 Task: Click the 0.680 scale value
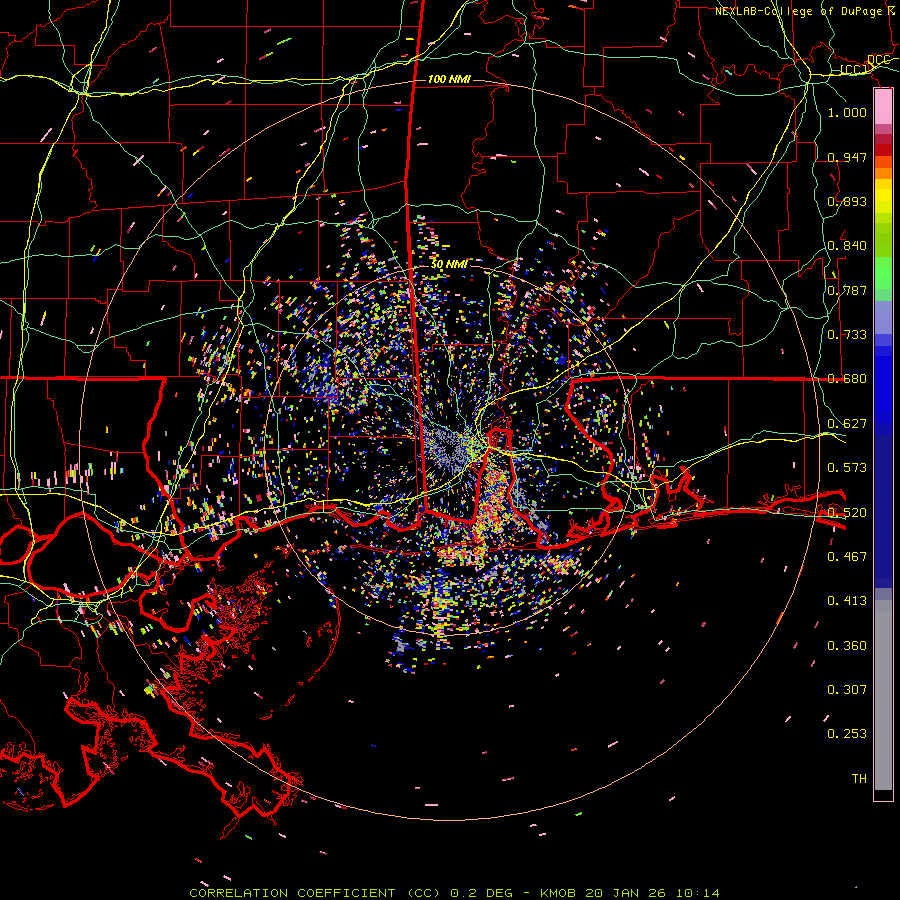847,379
